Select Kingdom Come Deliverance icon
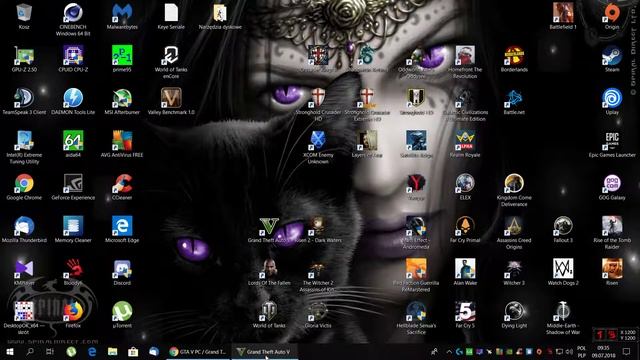The image size is (640, 360). point(514,190)
